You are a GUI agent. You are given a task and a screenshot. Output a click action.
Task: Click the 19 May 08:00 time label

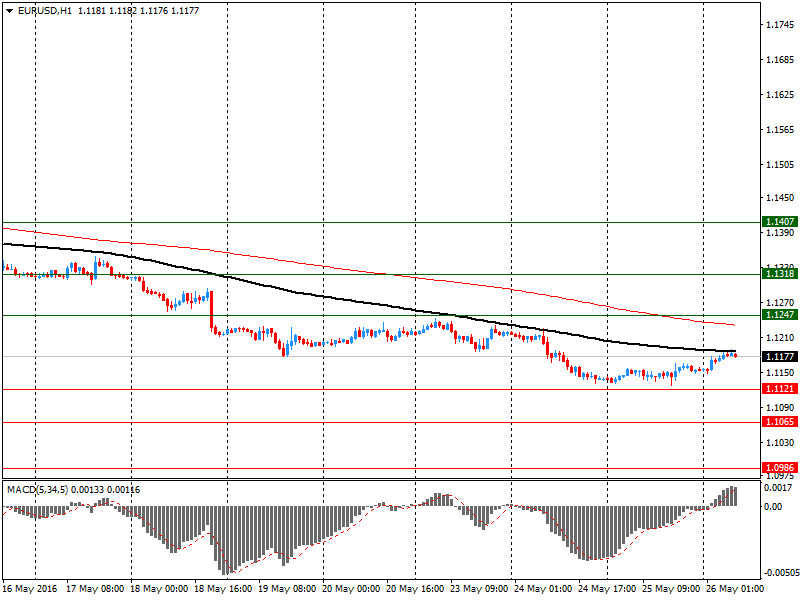pos(287,589)
